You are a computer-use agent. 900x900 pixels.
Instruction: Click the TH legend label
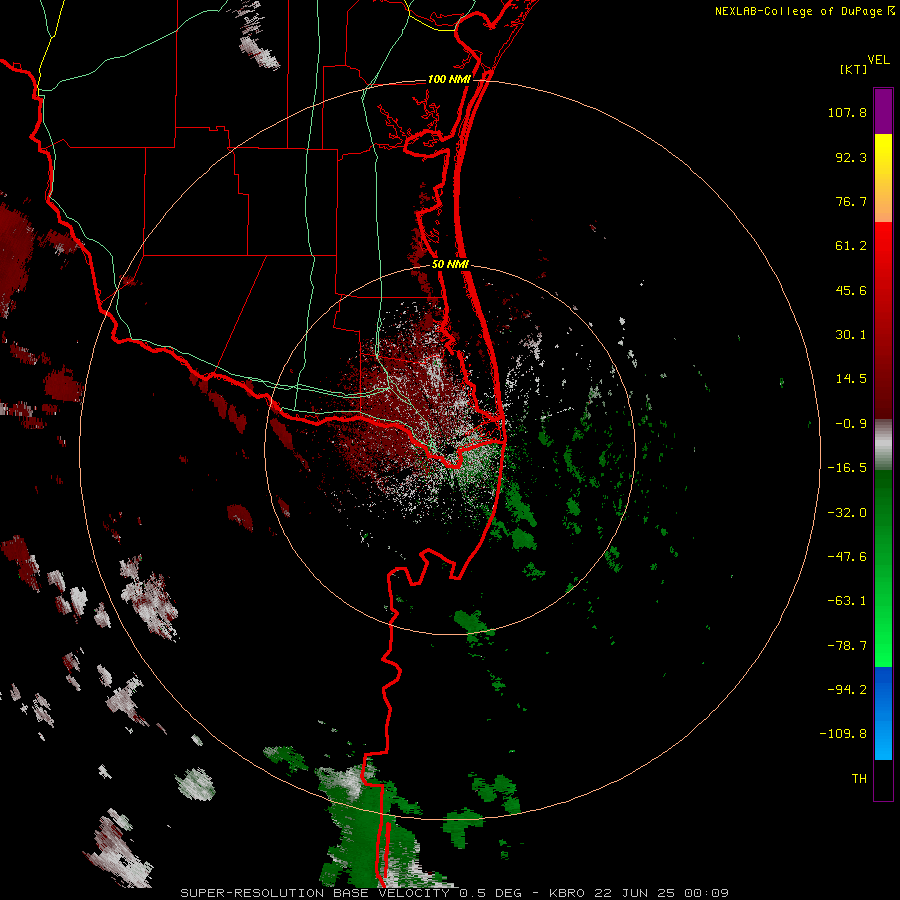(x=859, y=779)
